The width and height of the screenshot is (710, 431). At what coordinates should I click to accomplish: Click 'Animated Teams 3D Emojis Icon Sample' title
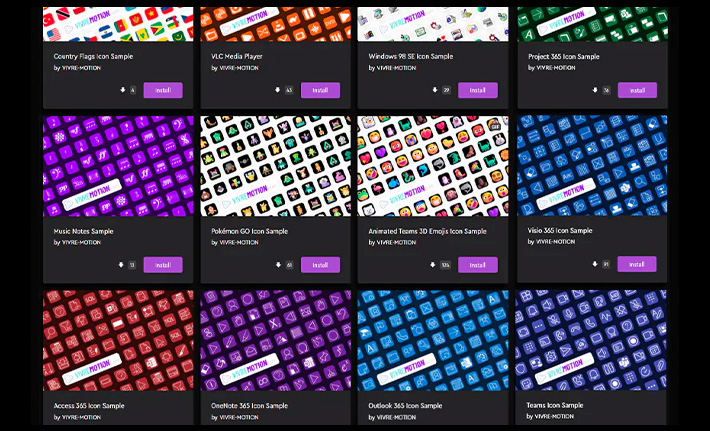click(x=427, y=231)
